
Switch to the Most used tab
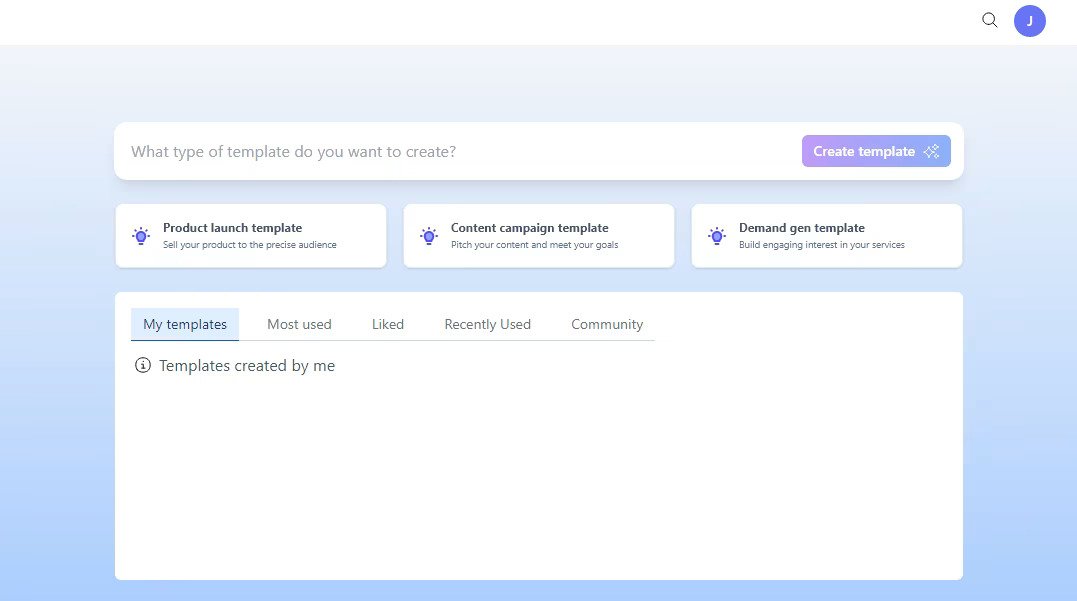[299, 324]
